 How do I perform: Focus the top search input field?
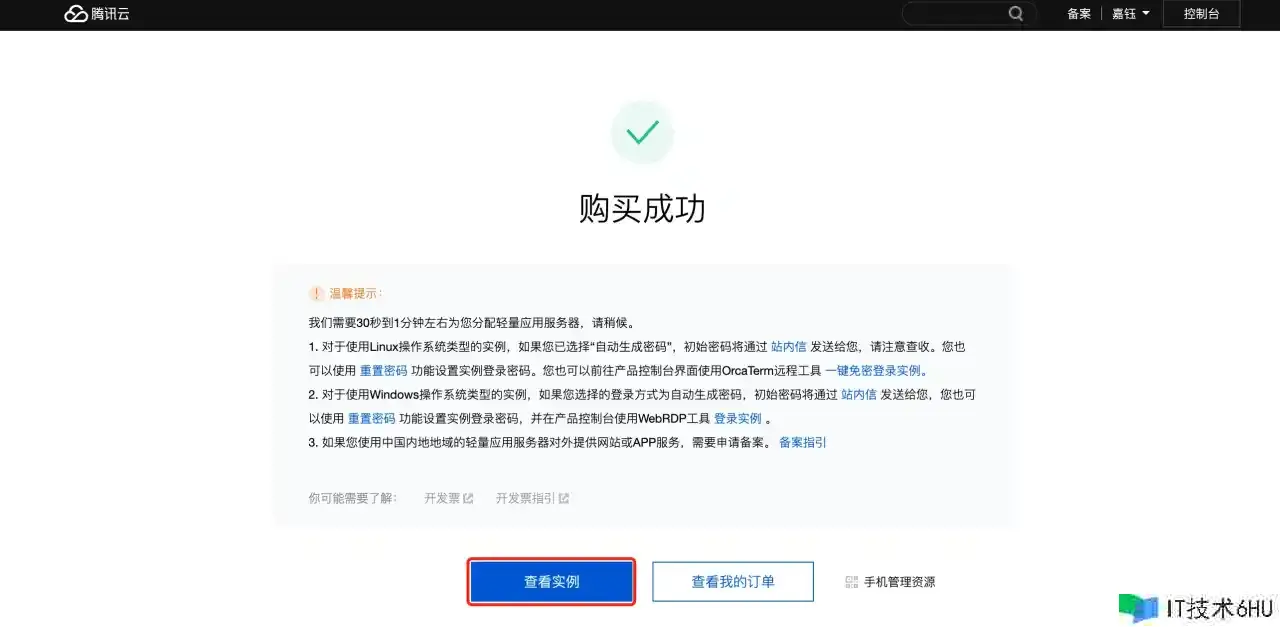pyautogui.click(x=955, y=14)
